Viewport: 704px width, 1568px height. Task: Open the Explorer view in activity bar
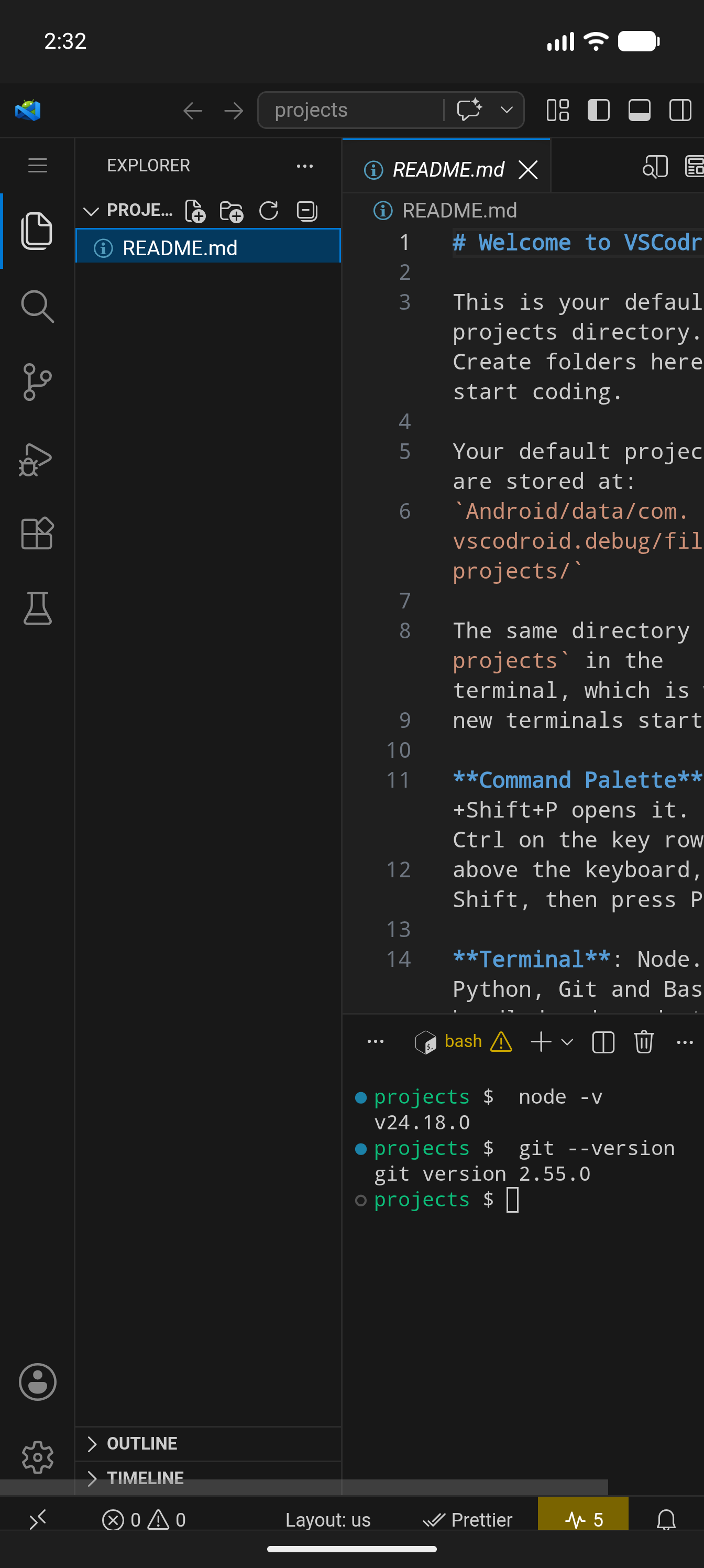pos(37,231)
